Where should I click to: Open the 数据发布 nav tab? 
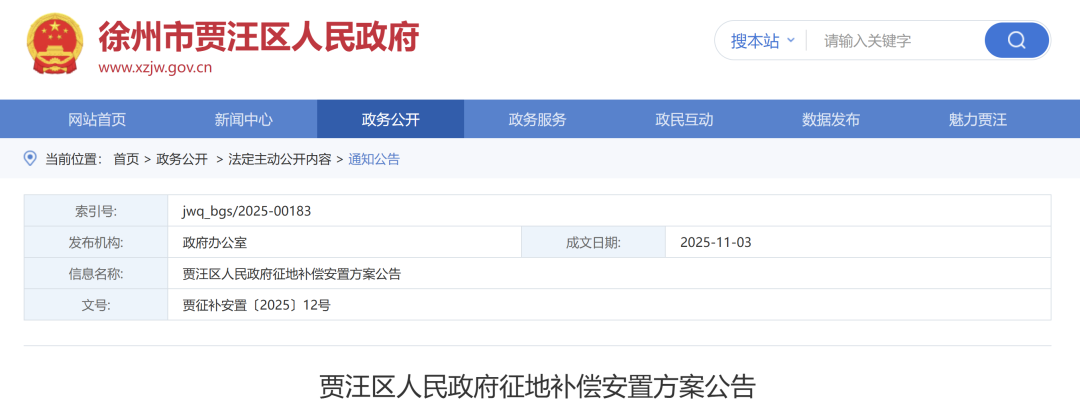tap(831, 119)
